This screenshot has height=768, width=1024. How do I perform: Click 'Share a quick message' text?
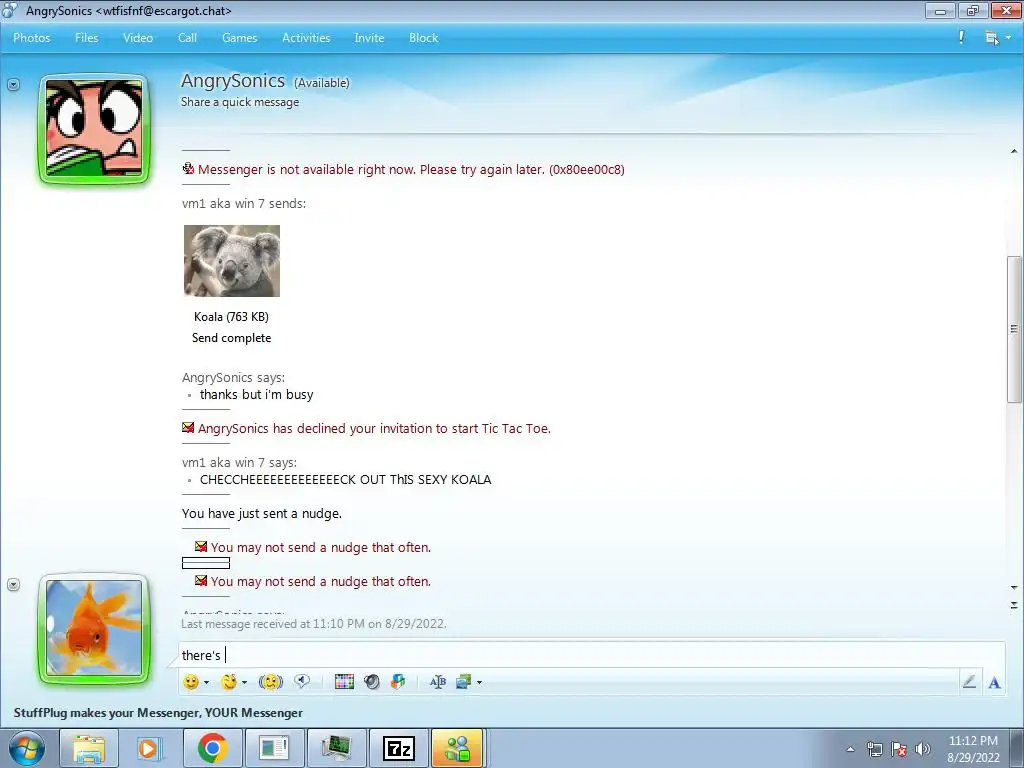[240, 102]
